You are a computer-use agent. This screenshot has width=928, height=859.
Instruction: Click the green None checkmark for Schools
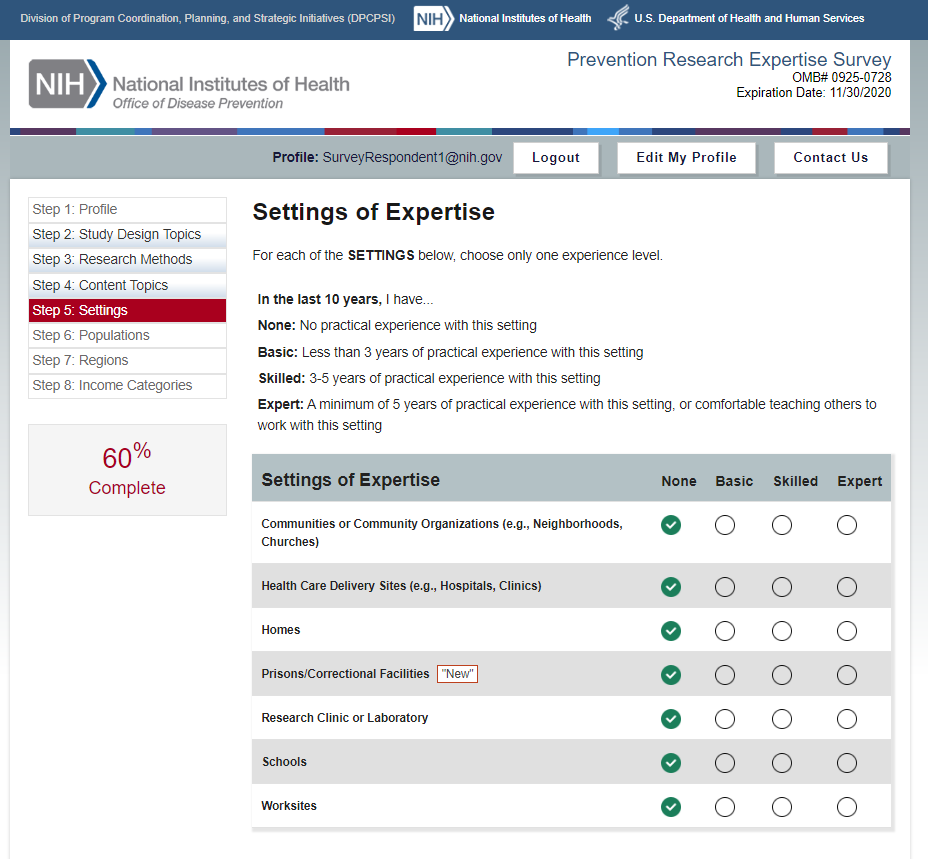point(671,762)
